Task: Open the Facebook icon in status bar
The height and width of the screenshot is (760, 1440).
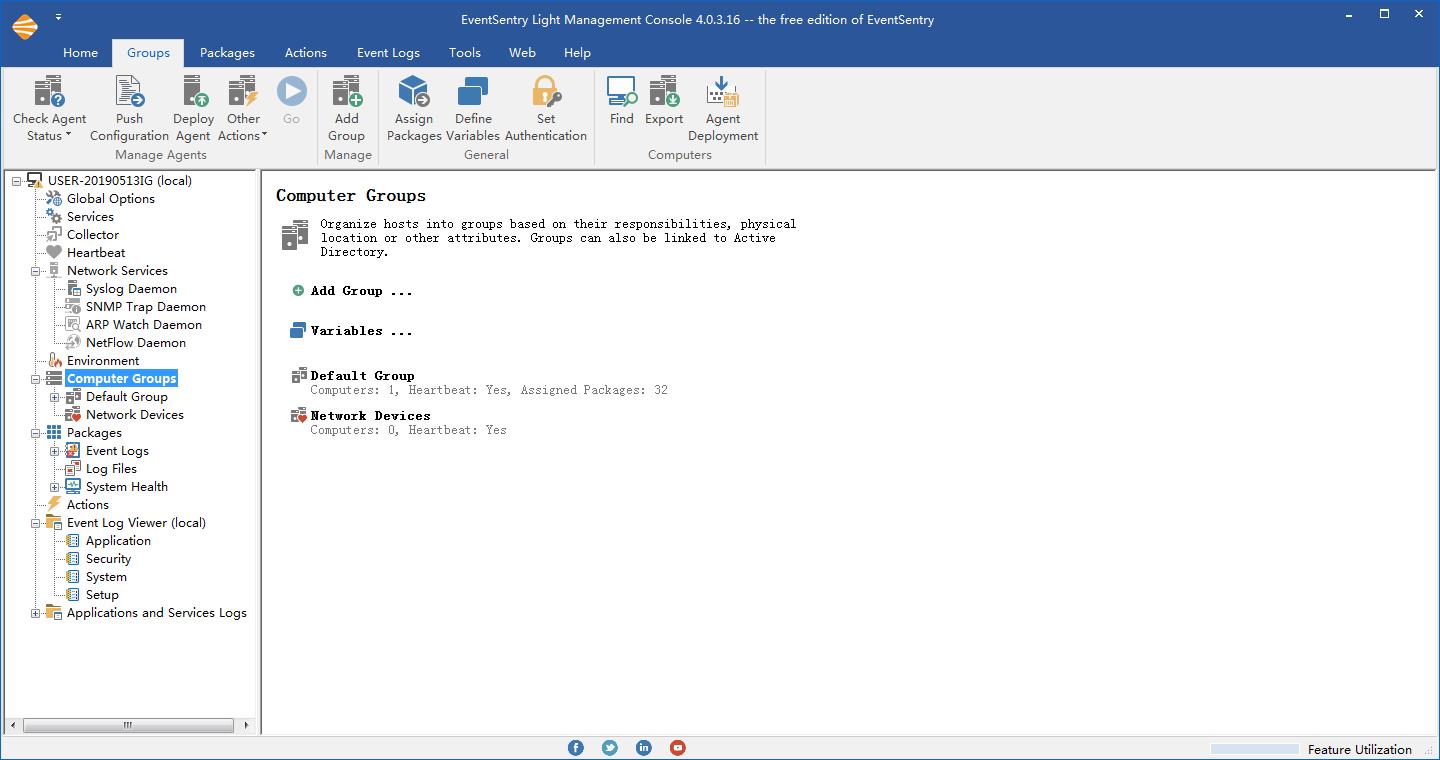Action: (576, 748)
